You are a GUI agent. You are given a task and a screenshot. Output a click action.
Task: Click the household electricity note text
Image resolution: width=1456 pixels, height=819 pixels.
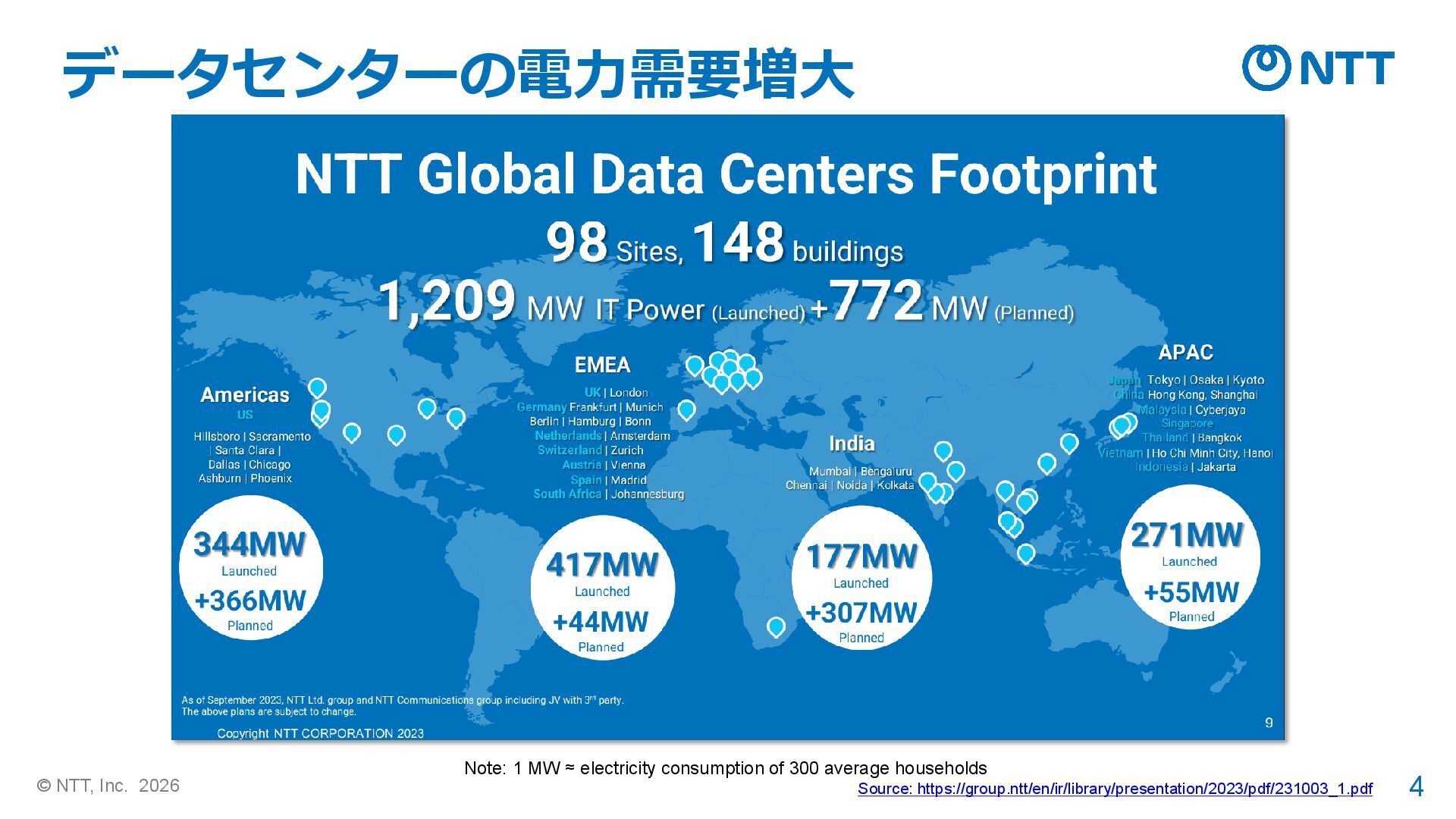coord(725,768)
